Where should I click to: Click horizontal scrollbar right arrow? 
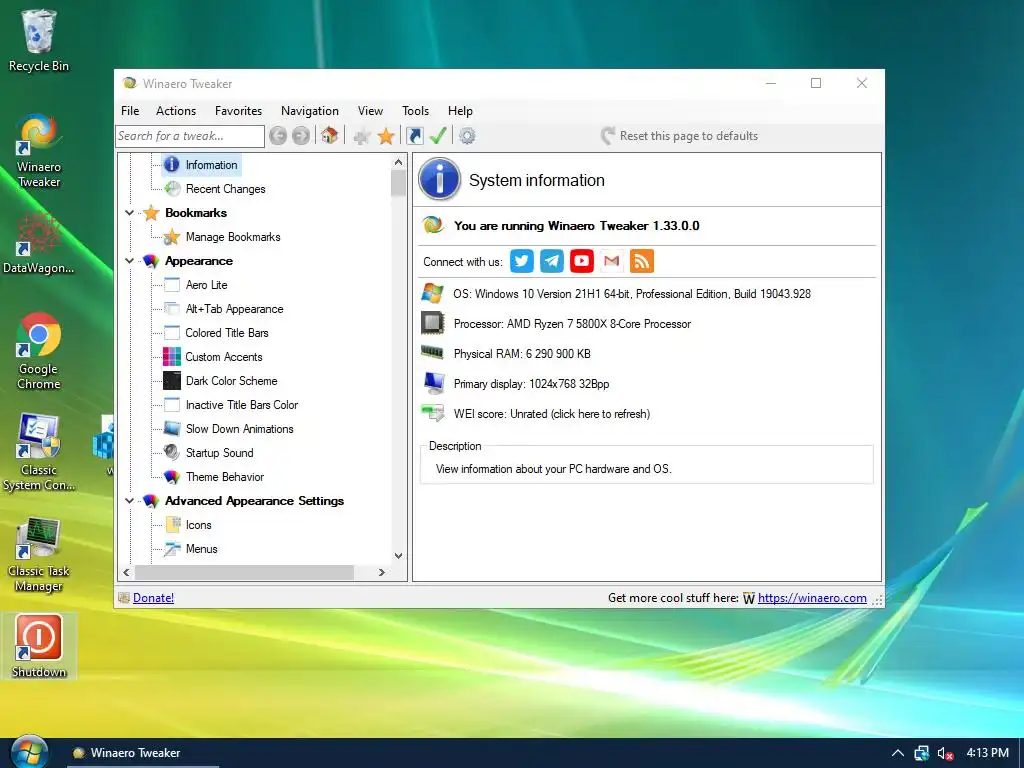pyautogui.click(x=382, y=572)
